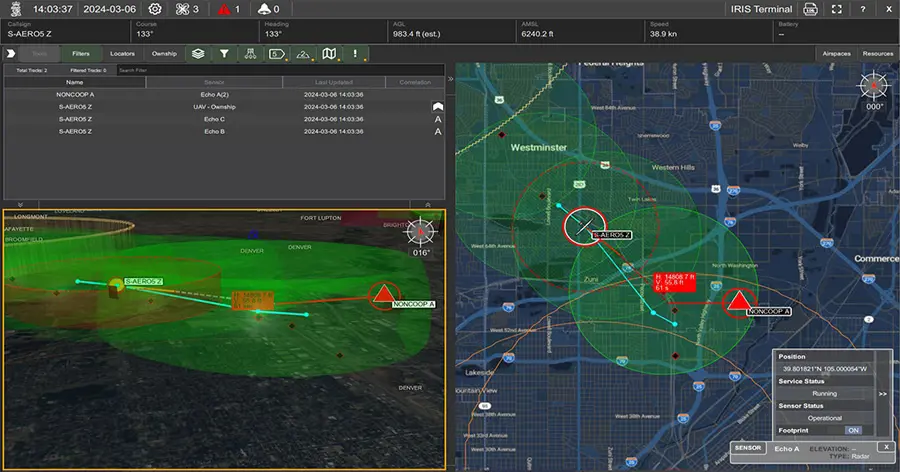
Task: Click the Sensor Status Operational value
Action: coord(824,418)
